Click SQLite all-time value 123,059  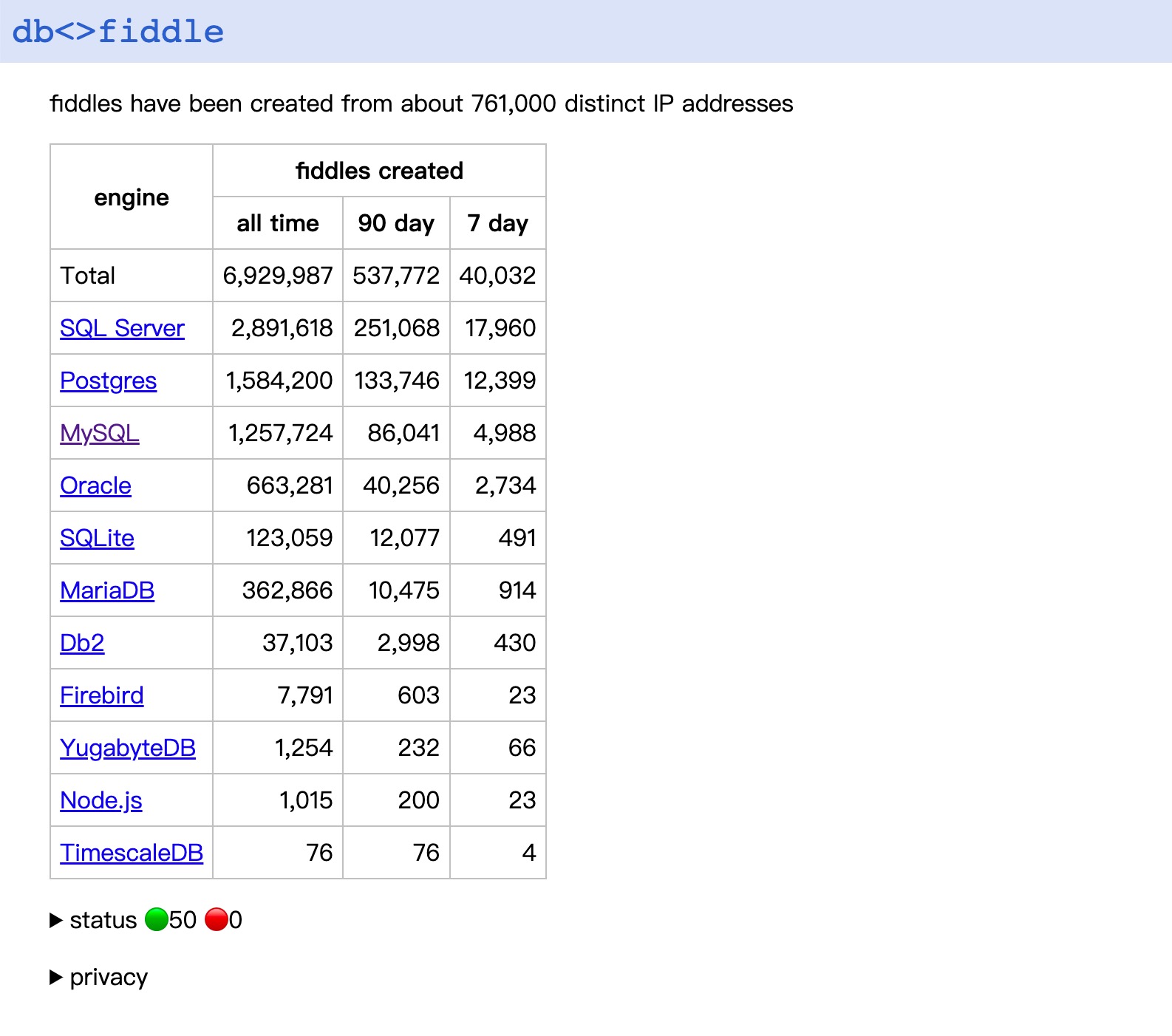point(290,538)
